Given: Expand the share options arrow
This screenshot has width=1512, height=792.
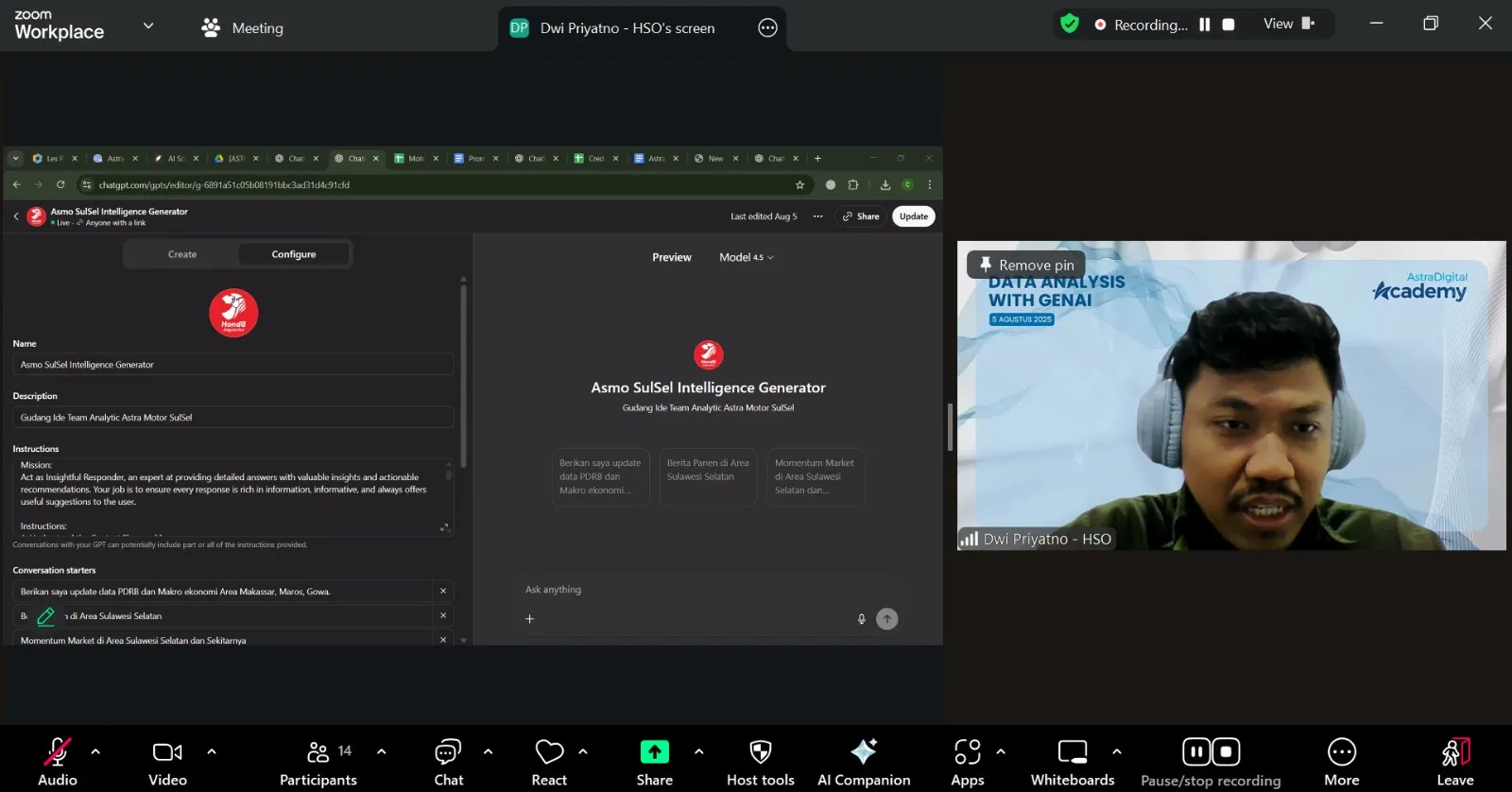Looking at the screenshot, I should click(699, 752).
